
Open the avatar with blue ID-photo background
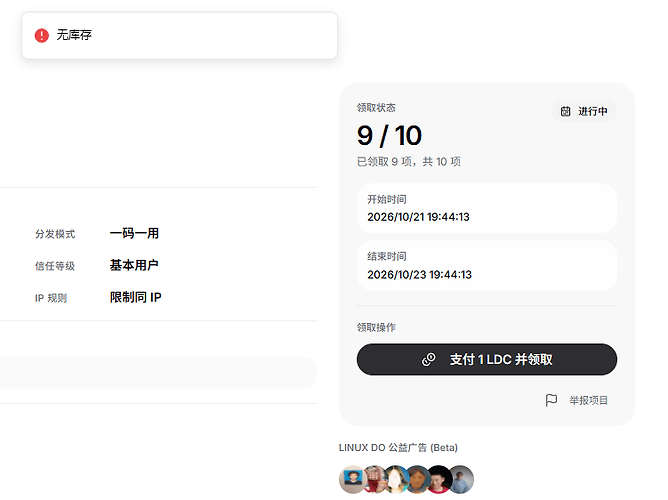[x=353, y=479]
